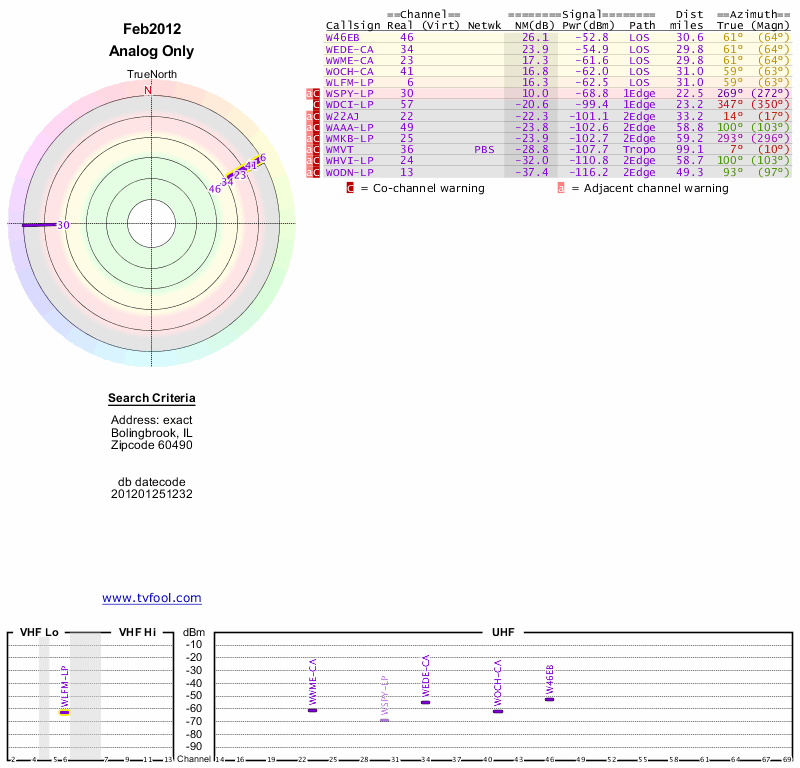
Task: Click the WSPY-LP faded marker in UHF chart
Action: point(384,720)
